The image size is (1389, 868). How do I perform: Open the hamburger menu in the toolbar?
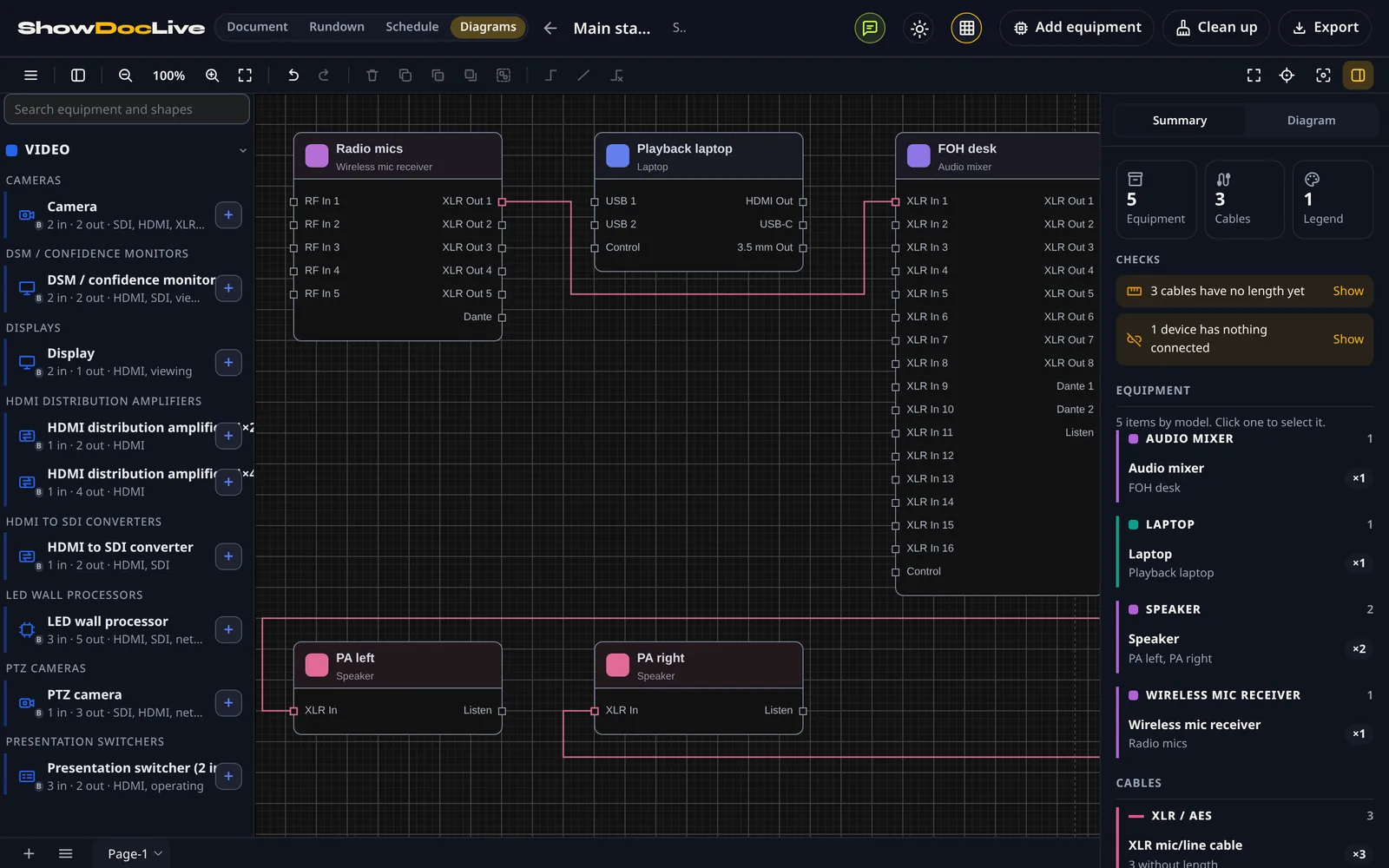(30, 76)
